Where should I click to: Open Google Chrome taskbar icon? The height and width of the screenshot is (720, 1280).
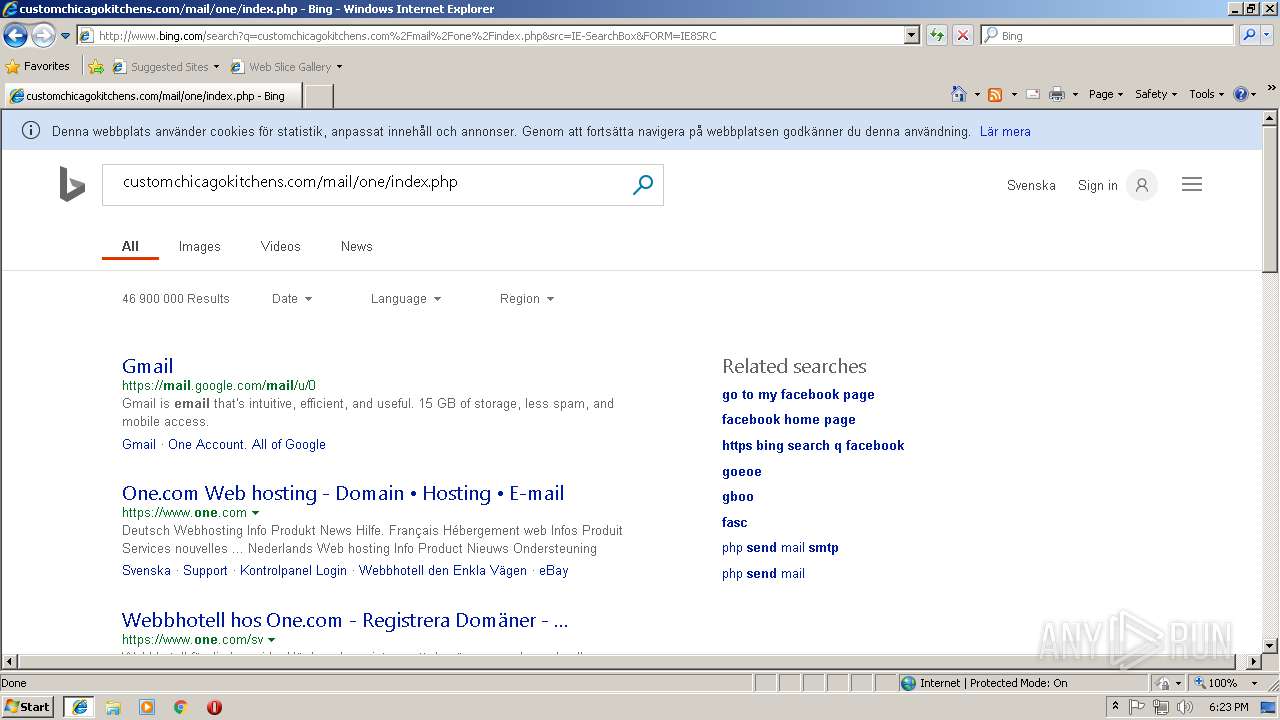coord(181,707)
